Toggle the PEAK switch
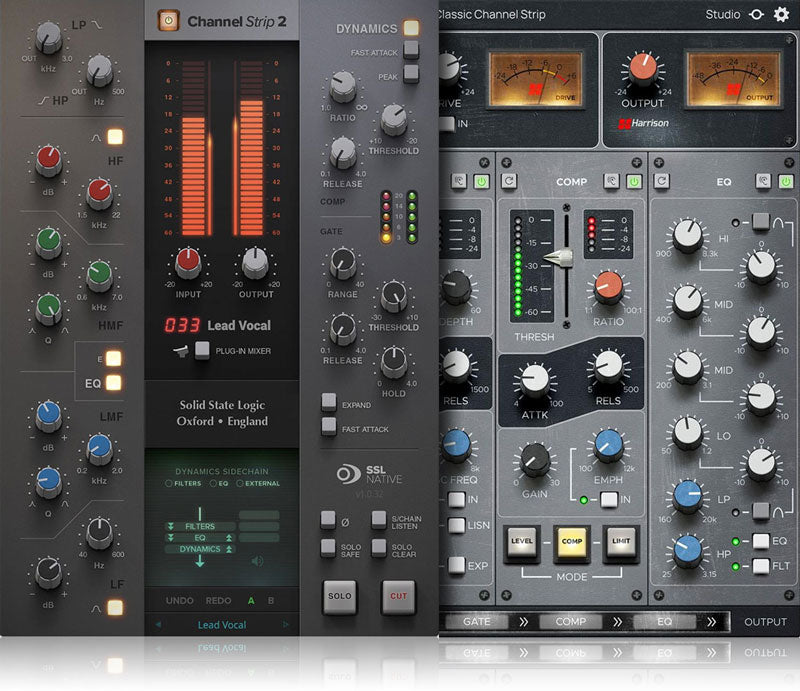The image size is (800, 691). click(411, 73)
